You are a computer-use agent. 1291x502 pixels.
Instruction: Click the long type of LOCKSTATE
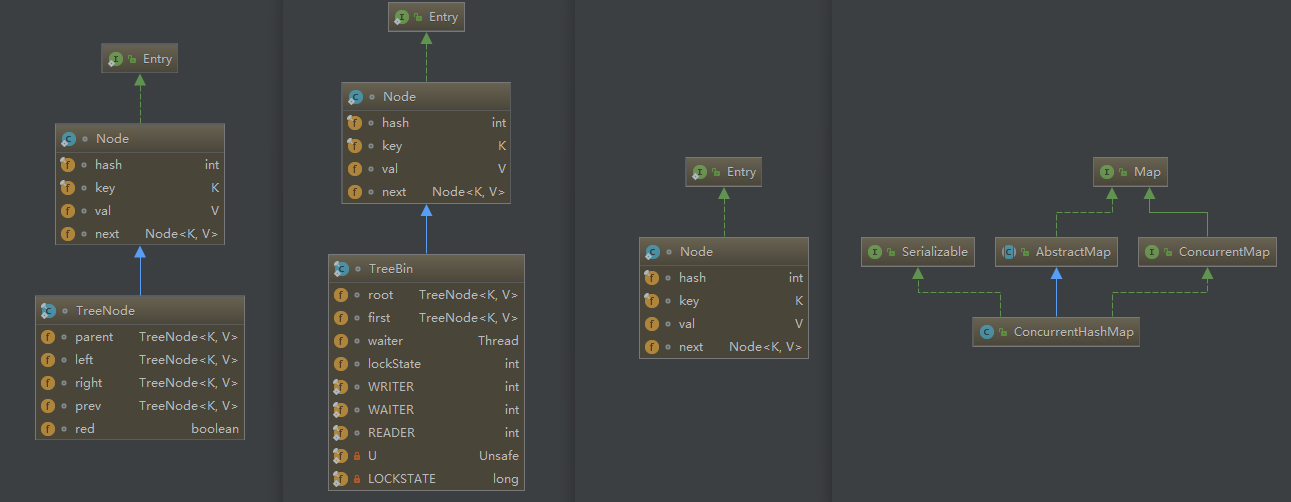point(506,479)
